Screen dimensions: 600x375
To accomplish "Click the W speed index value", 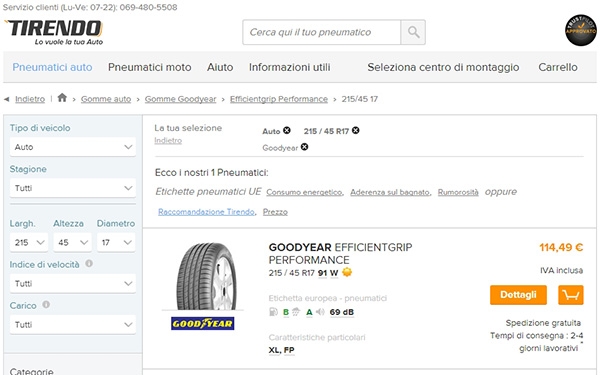I will [x=334, y=273].
